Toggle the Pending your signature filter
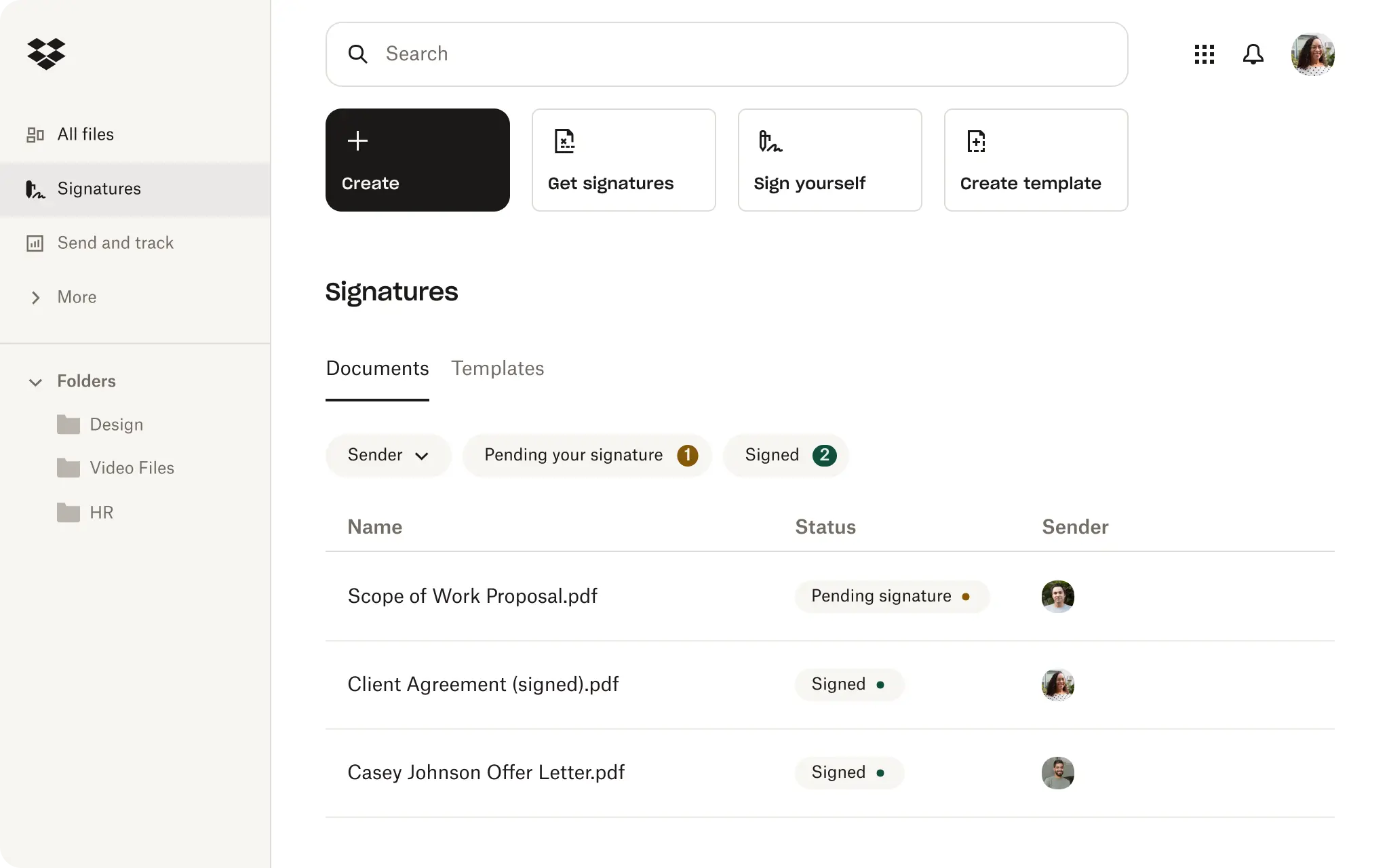Viewport: 1389px width, 868px height. click(586, 455)
